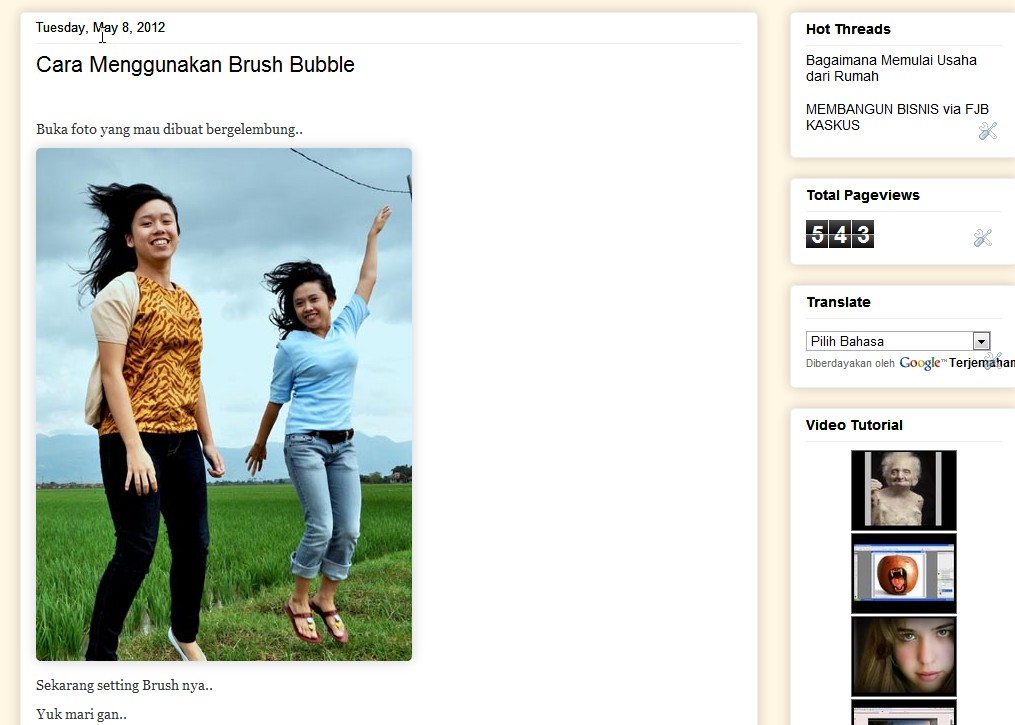Open the old man sculpture video thumbnail
Screen dimensions: 1015x725
pos(904,490)
